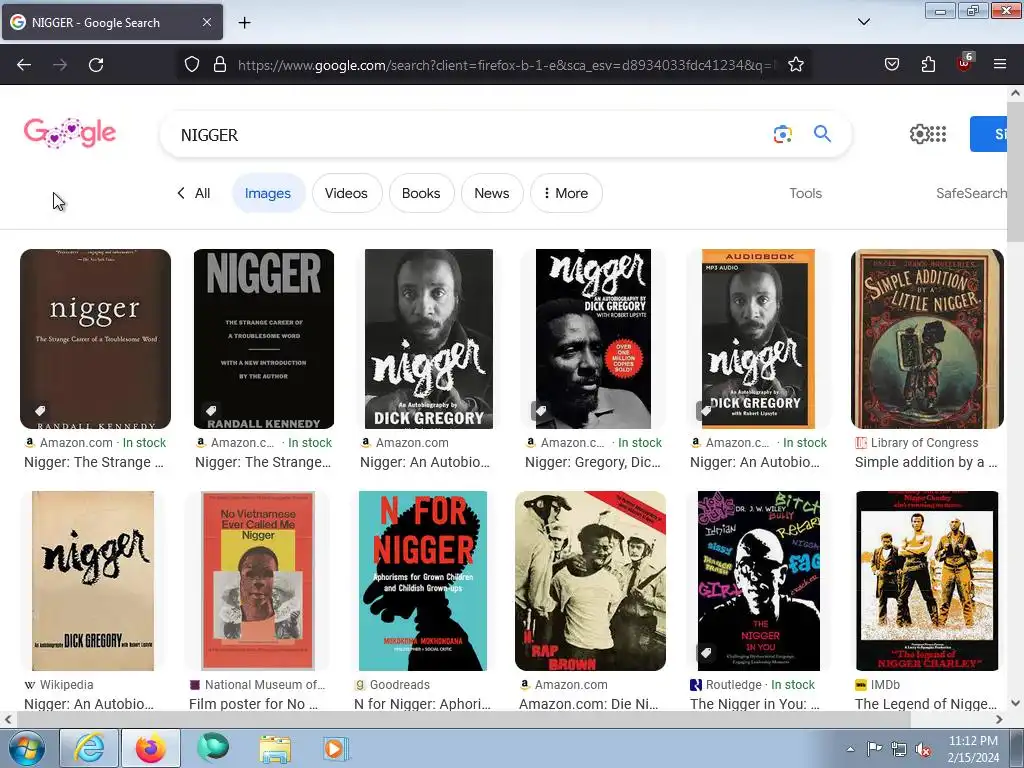Image resolution: width=1024 pixels, height=768 pixels.
Task: Switch to the Books filter tab
Action: [421, 193]
